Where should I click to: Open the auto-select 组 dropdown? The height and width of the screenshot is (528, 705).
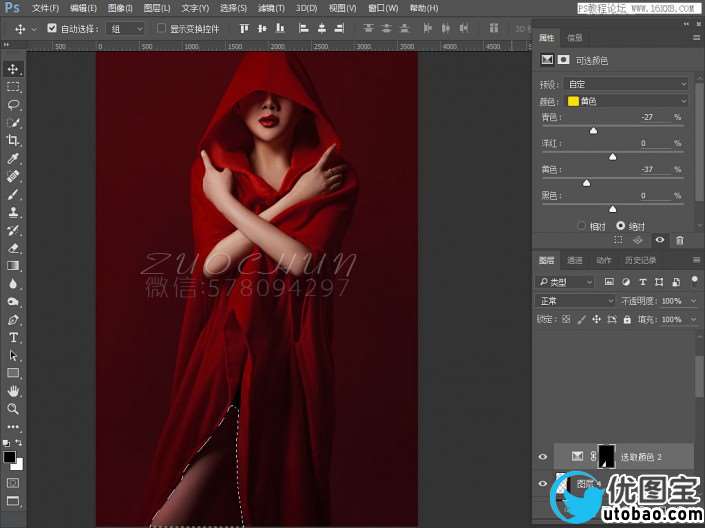[125, 29]
